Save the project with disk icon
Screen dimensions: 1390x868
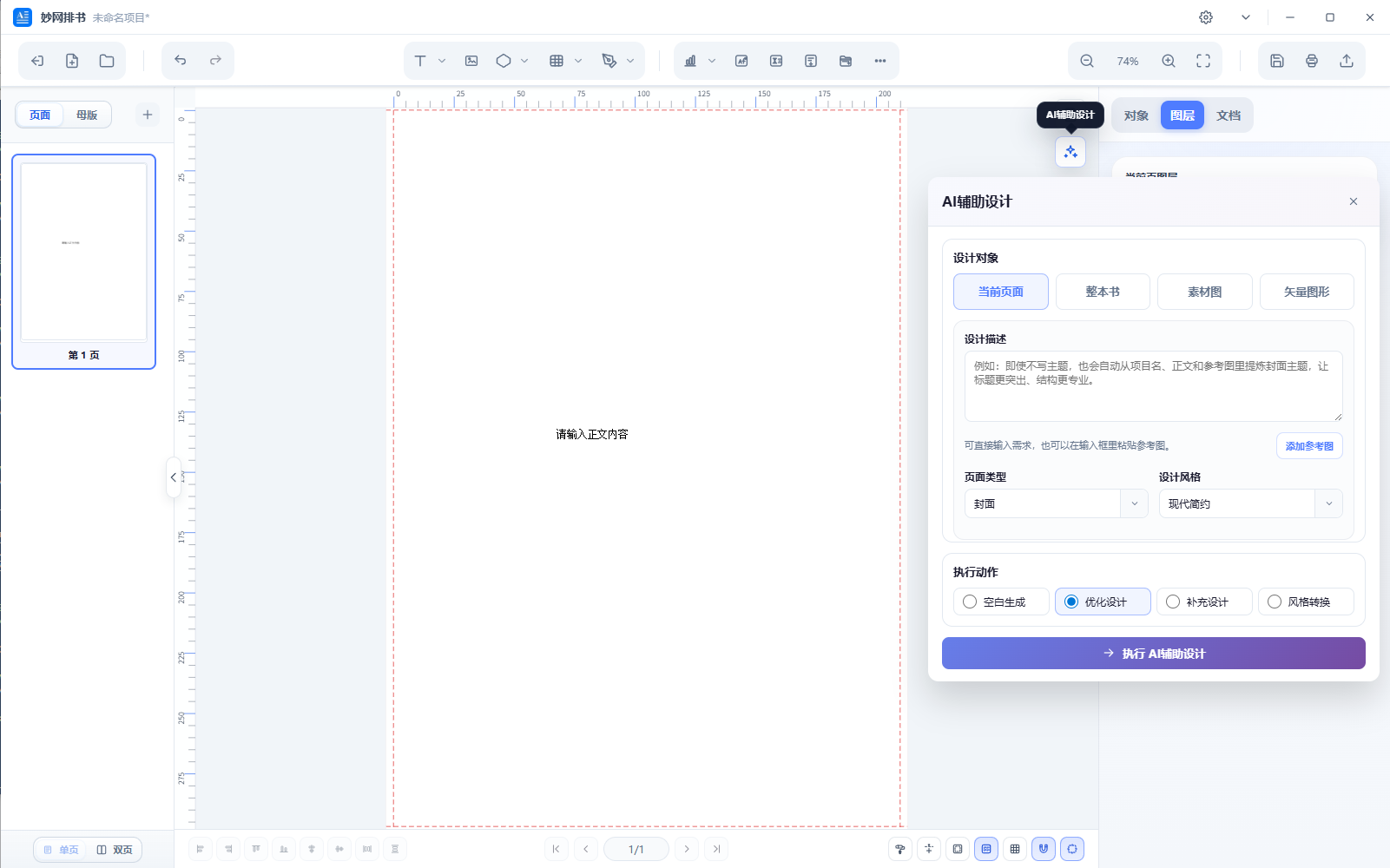tap(1277, 61)
